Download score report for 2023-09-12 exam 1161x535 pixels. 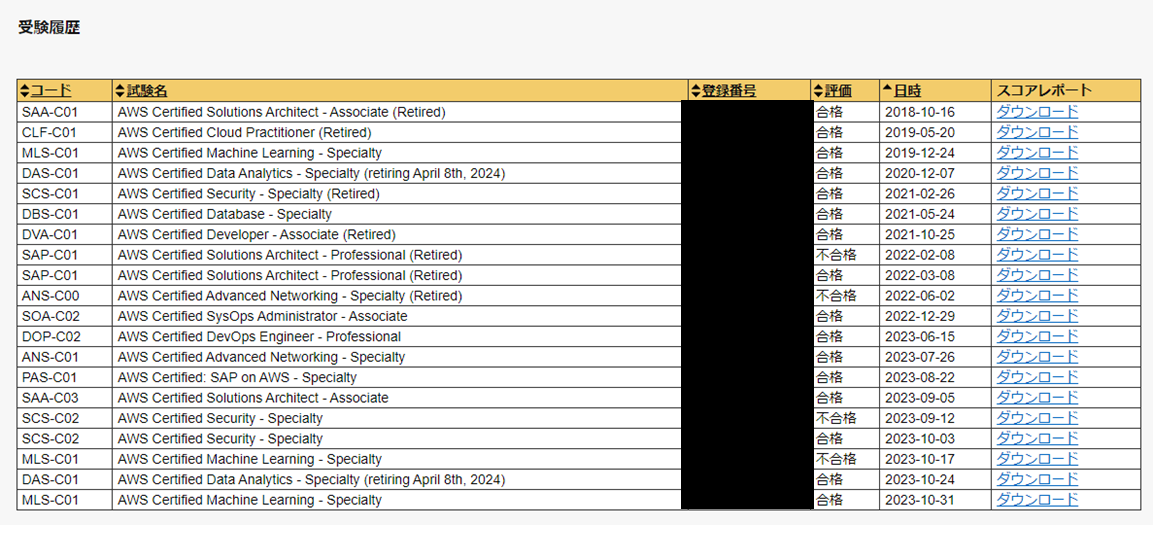[1037, 418]
